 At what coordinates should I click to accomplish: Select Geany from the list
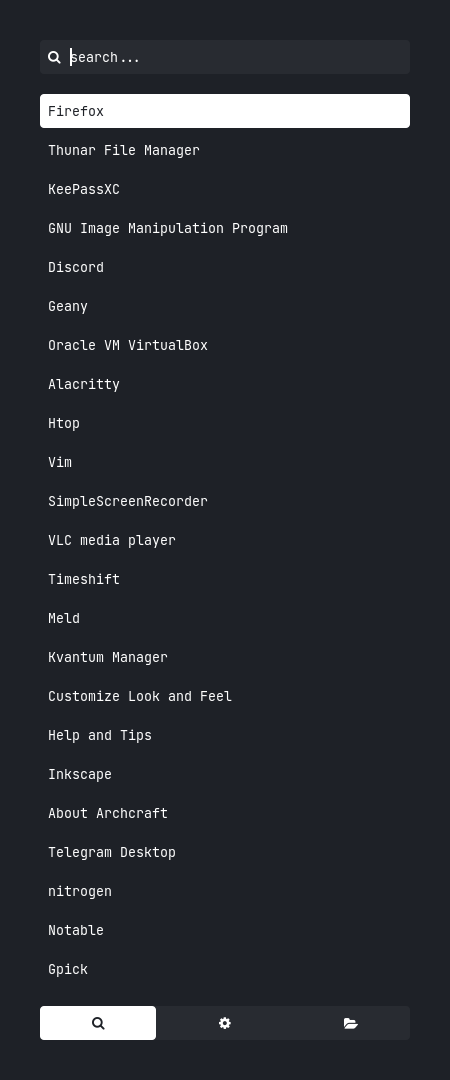[225, 306]
